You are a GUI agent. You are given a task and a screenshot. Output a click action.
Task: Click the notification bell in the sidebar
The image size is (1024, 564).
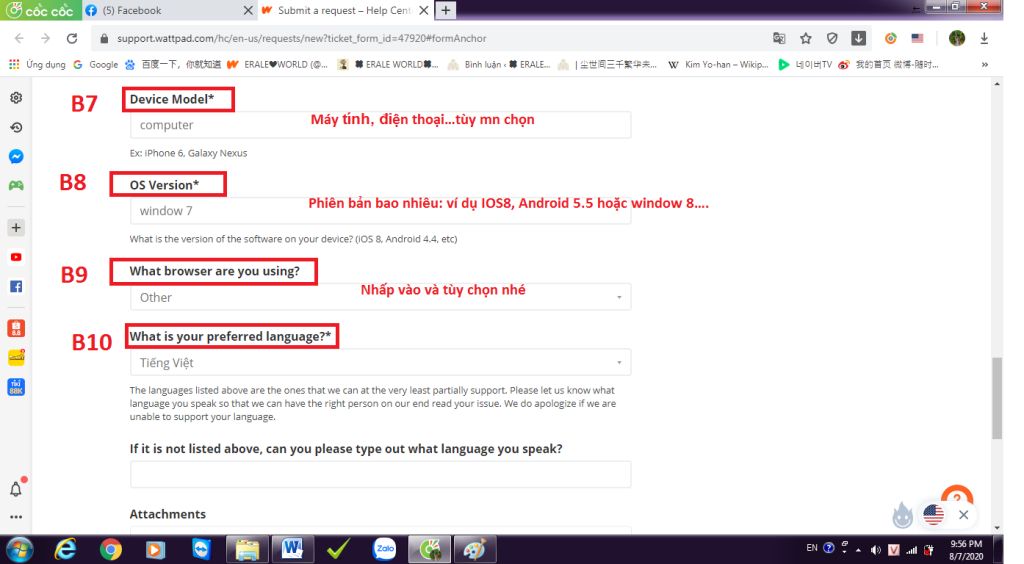[16, 489]
